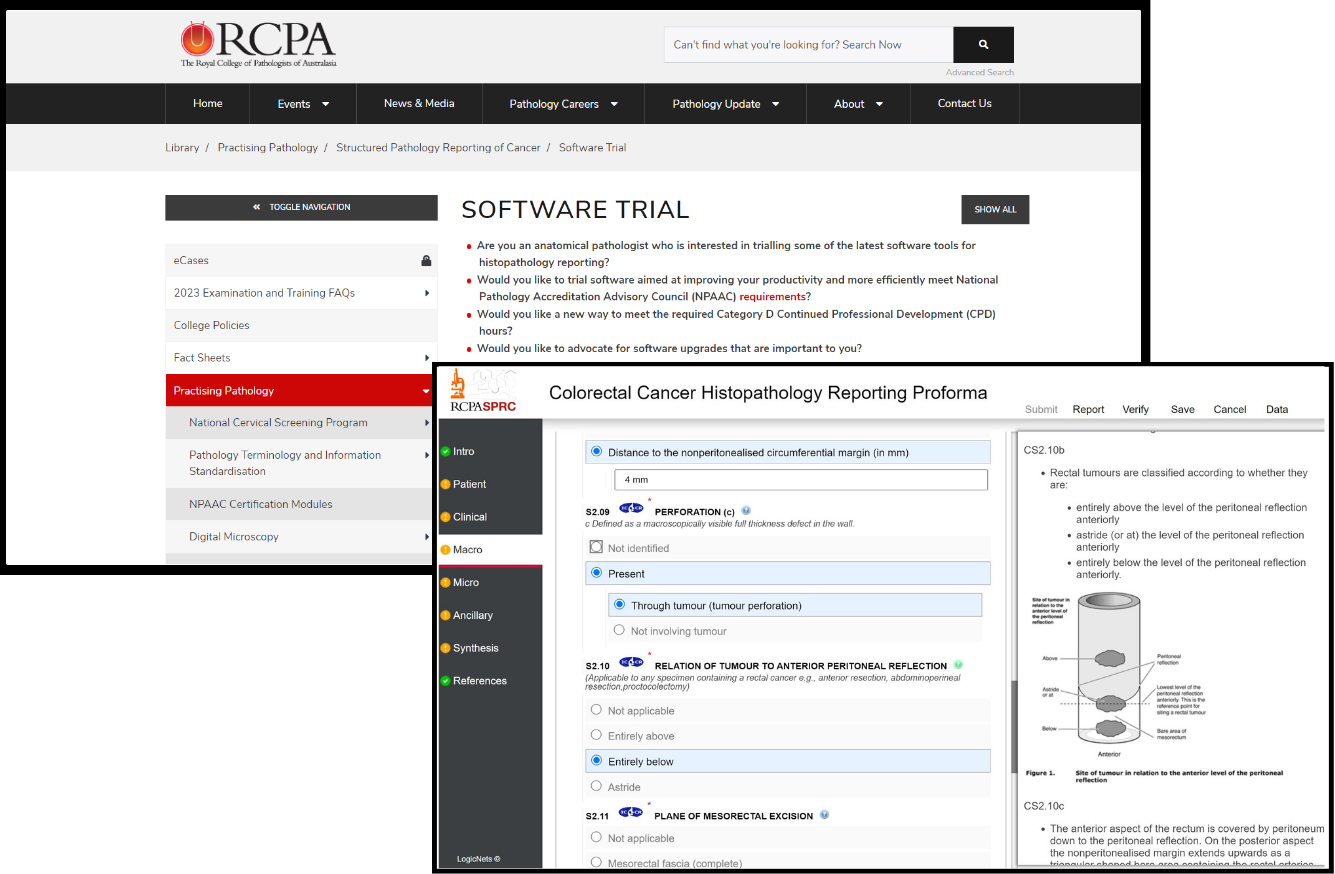This screenshot has width=1335, height=874.
Task: Click the ICCR badge next to S2.11
Action: coord(632,813)
